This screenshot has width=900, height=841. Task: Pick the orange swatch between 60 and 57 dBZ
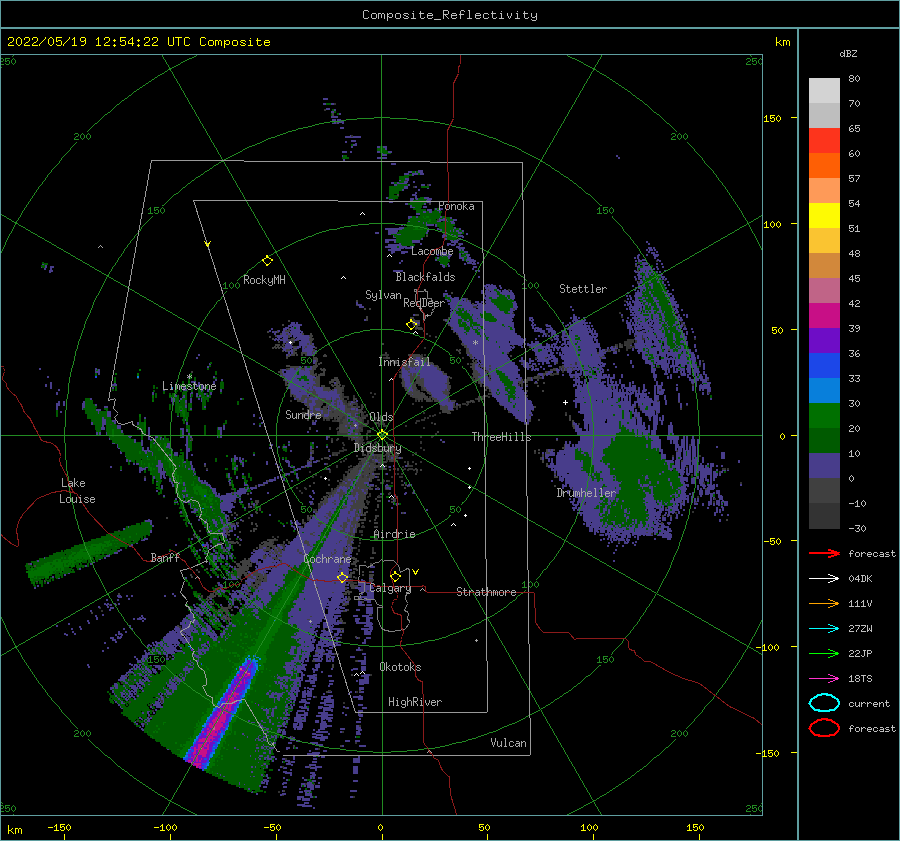click(824, 166)
